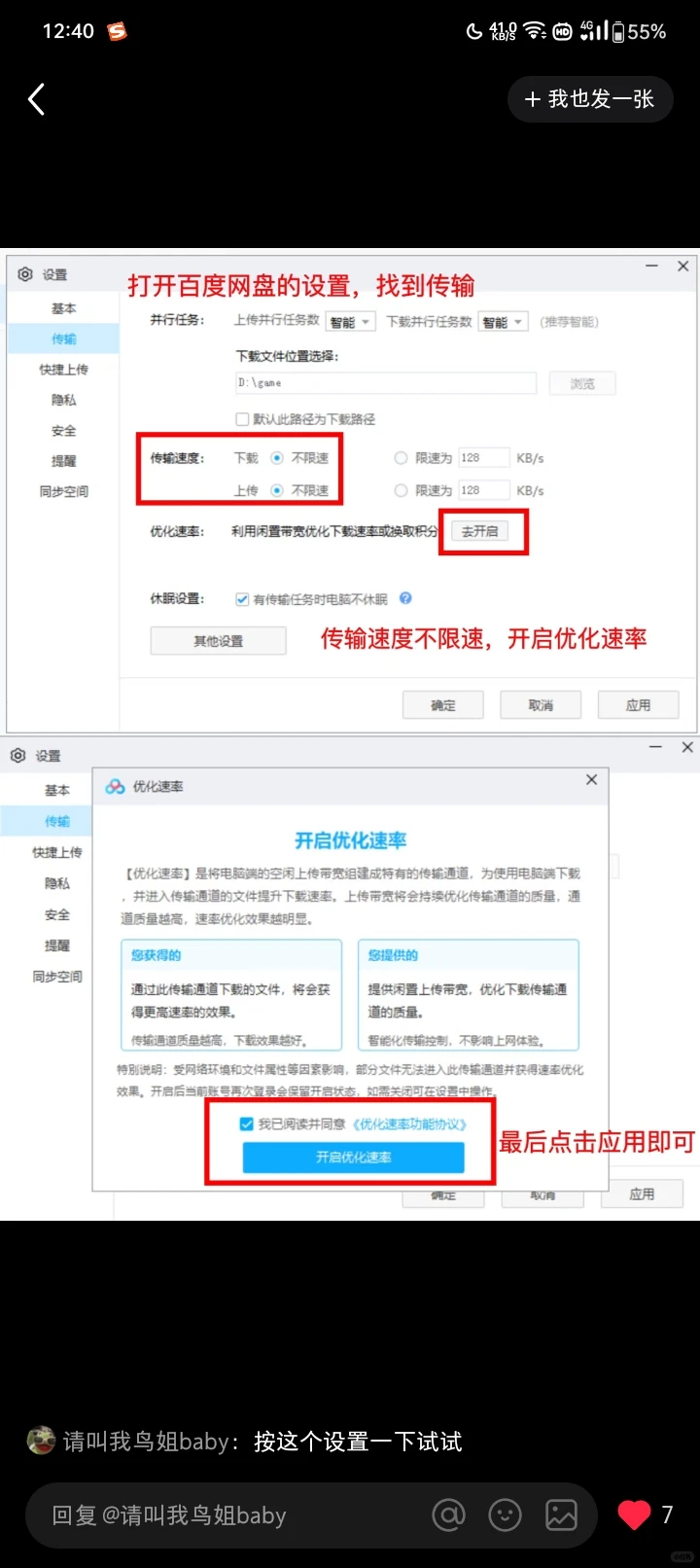Image resolution: width=700 pixels, height=1568 pixels.
Task: Open 提醒 tab in settings window showing 传输速度
Action: (63, 461)
